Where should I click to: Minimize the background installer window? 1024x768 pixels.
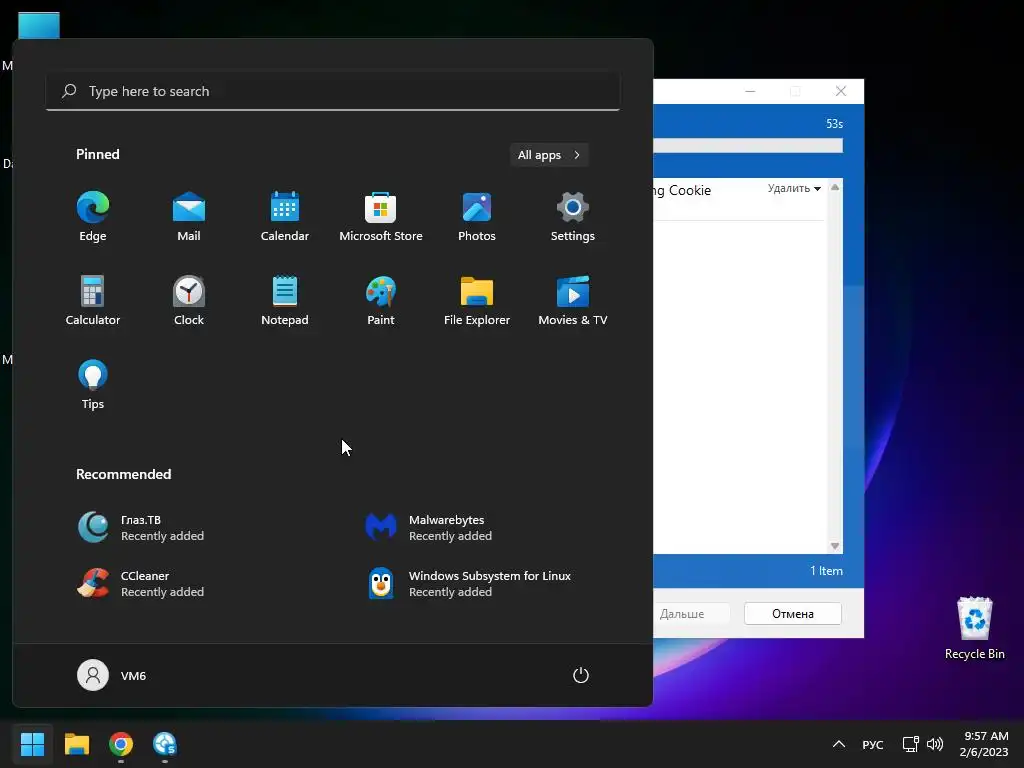pos(750,91)
